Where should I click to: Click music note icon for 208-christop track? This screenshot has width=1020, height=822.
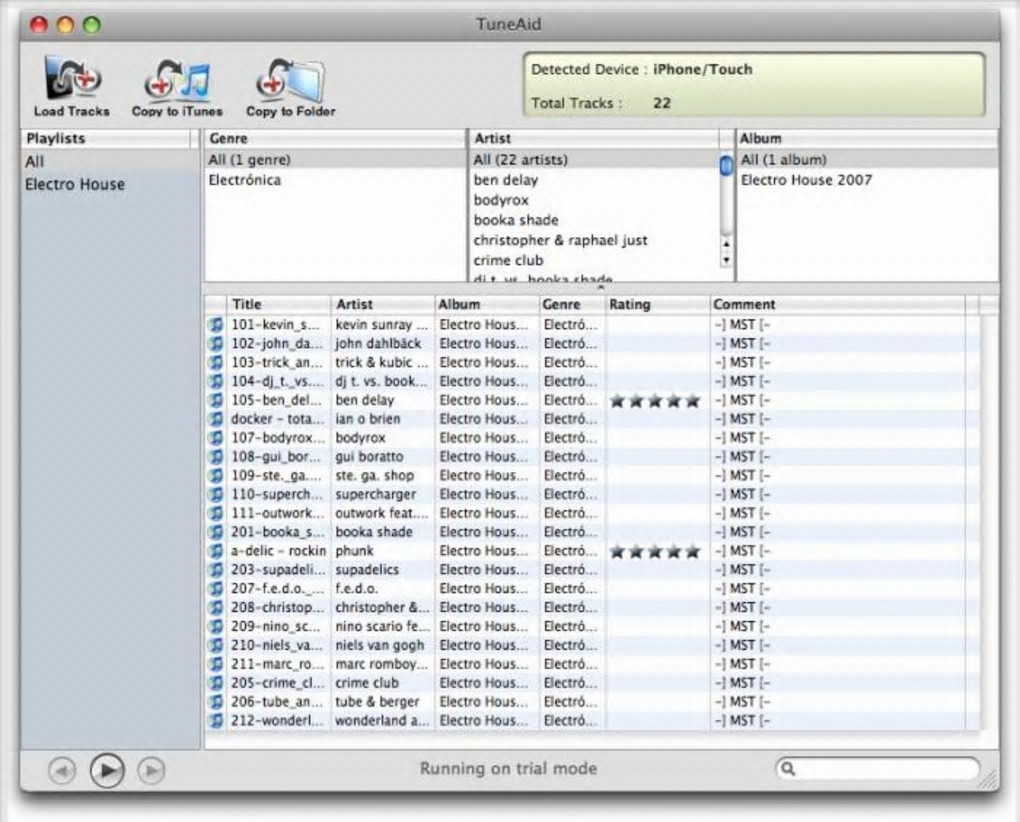[215, 607]
